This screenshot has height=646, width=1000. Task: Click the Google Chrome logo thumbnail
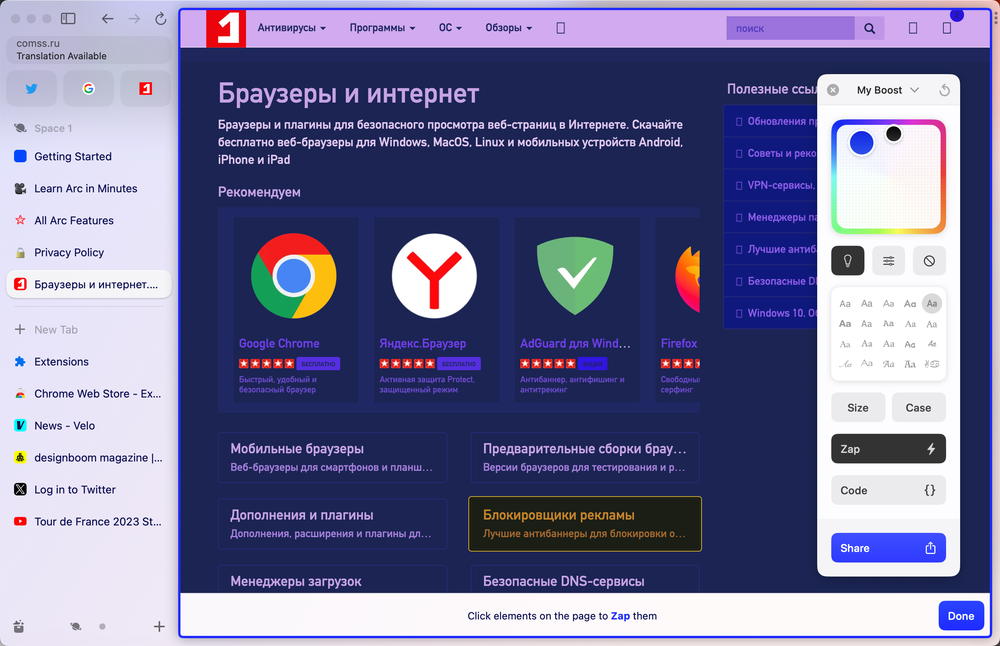(x=293, y=275)
